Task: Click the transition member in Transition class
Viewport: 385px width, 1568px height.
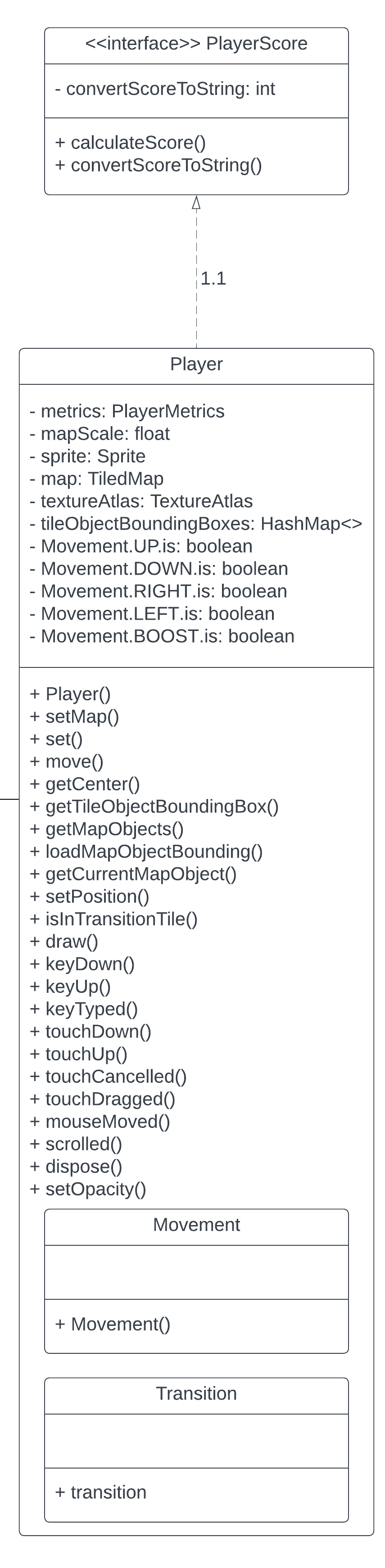Action: coord(100,1492)
